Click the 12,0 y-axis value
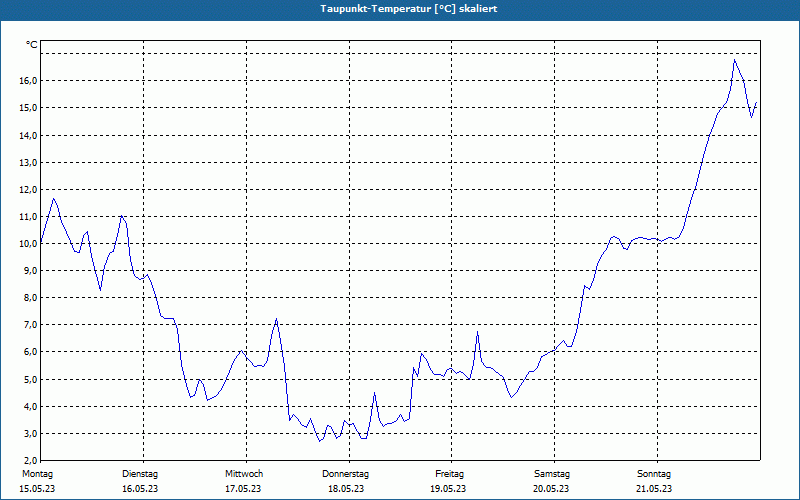 (28, 189)
